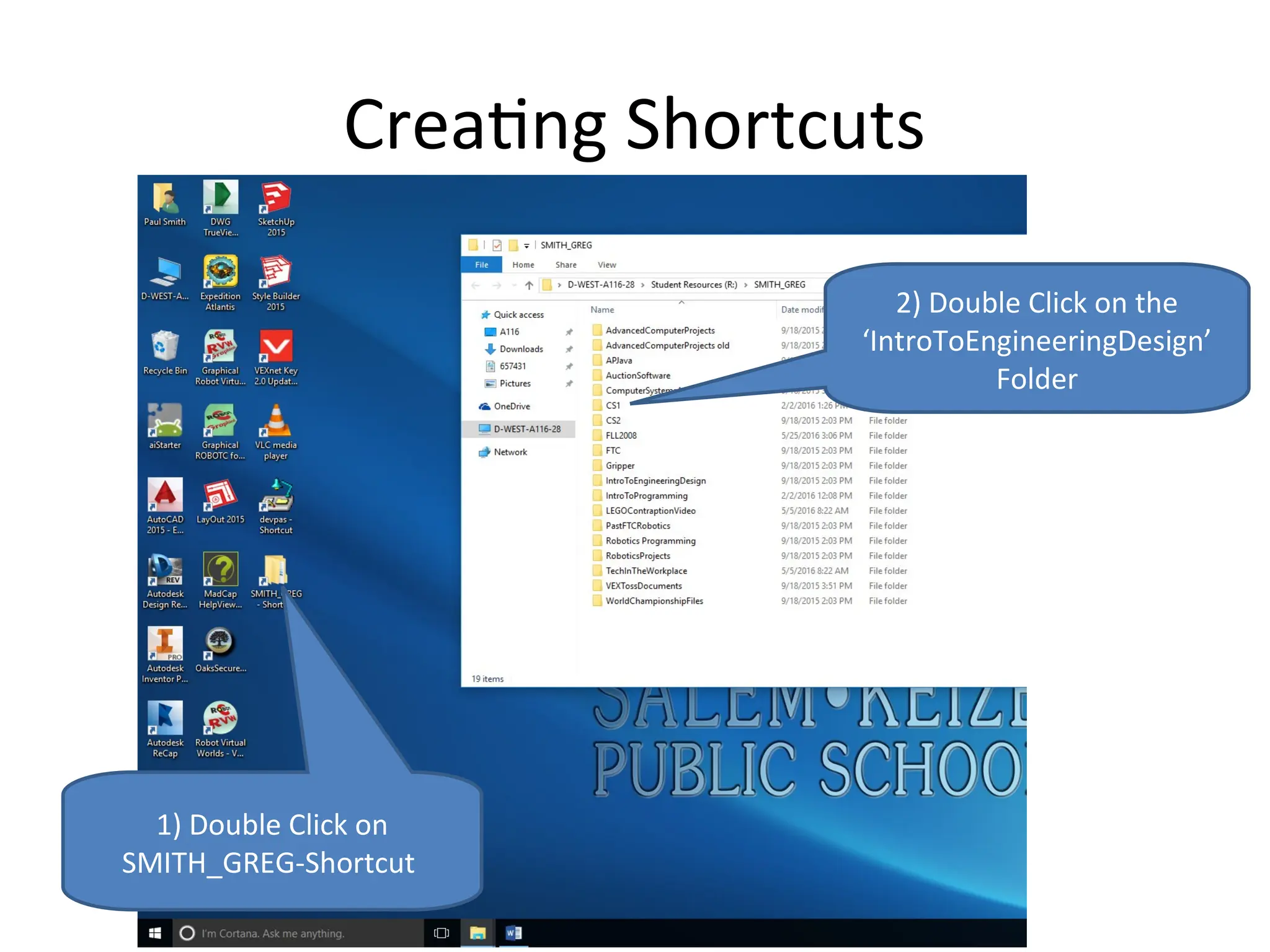Open 657431 in the navigation pane
The width and height of the screenshot is (1270, 952).
[505, 366]
